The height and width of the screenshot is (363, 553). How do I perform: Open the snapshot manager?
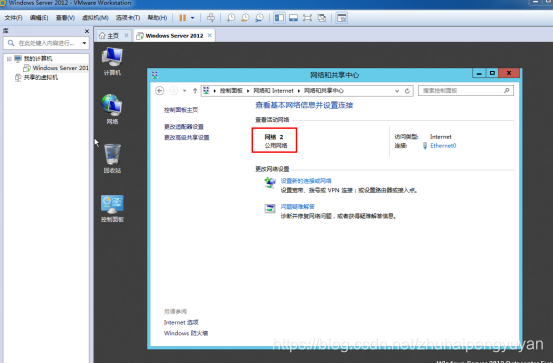[x=259, y=17]
